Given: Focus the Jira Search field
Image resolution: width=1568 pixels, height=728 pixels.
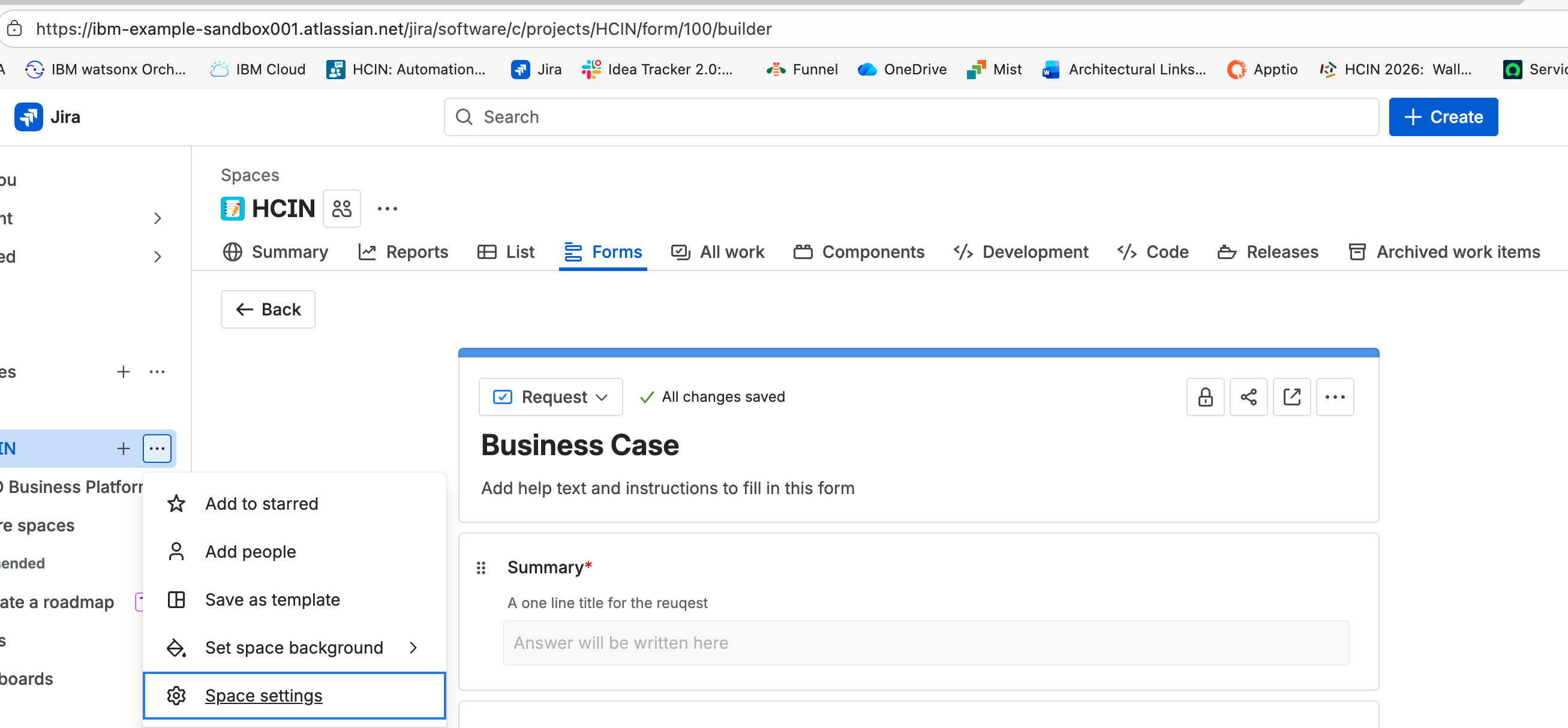Looking at the screenshot, I should 911,117.
